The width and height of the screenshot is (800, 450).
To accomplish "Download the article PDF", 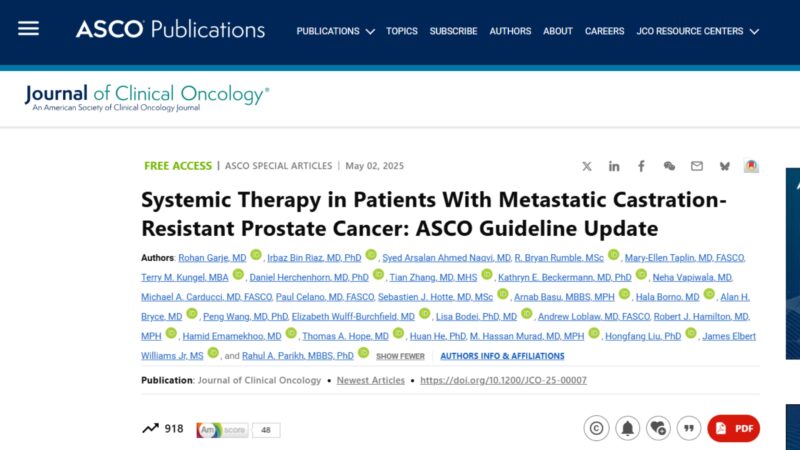I will coord(733,428).
